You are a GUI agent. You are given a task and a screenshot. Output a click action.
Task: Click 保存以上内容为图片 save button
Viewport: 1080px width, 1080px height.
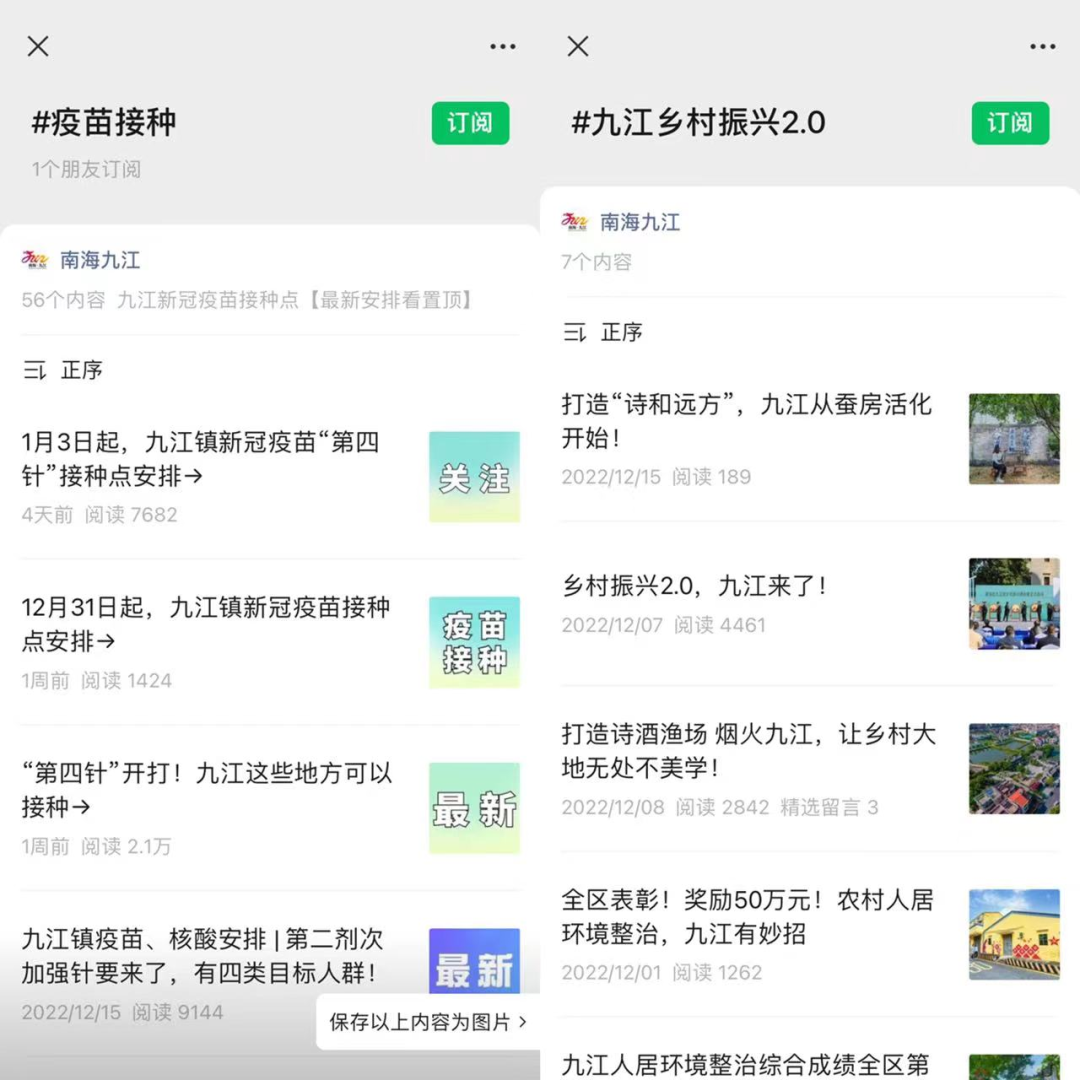point(428,1021)
